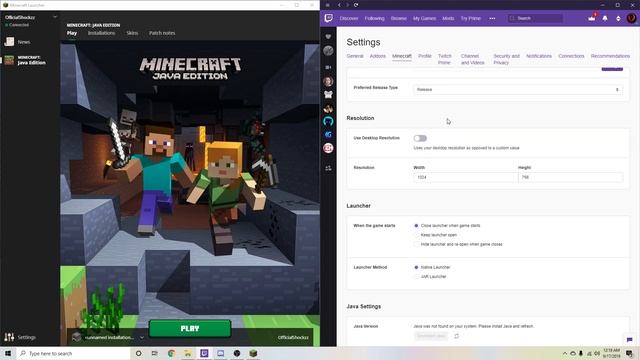
Task: Open My Games in Twitch nav
Action: tap(424, 18)
